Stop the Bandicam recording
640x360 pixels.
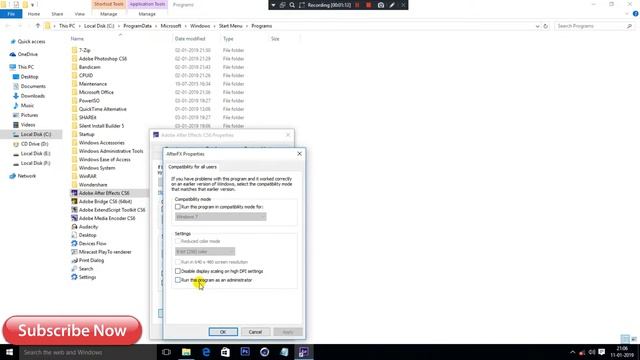[369, 5]
